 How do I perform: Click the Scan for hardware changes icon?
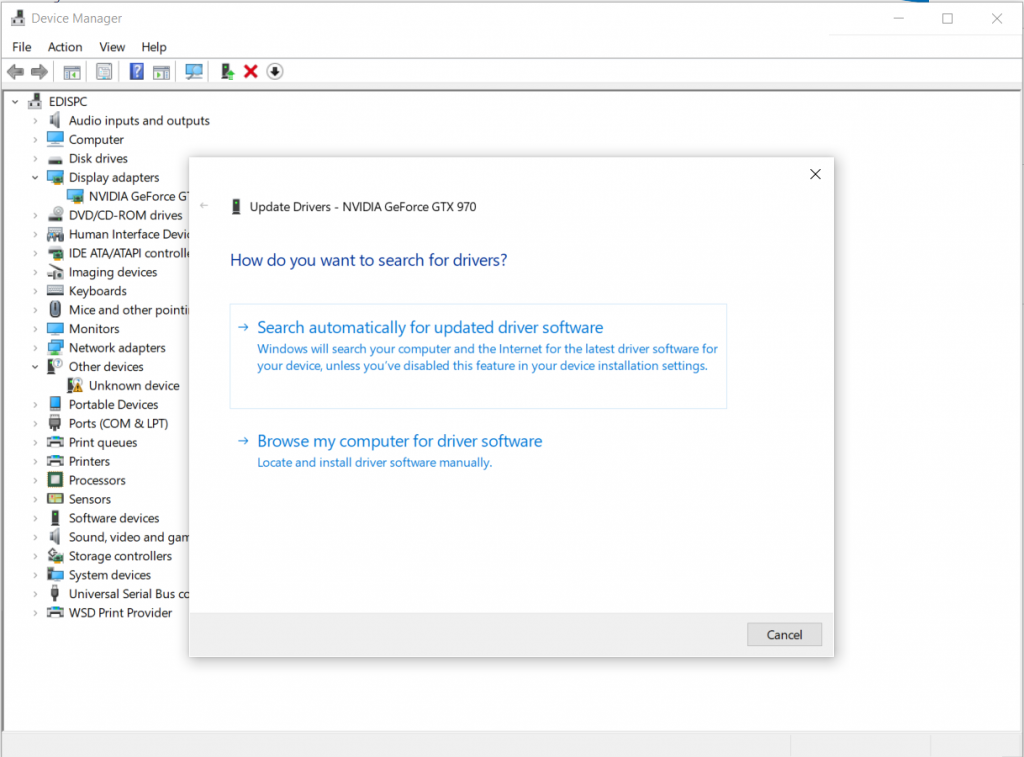click(x=194, y=72)
